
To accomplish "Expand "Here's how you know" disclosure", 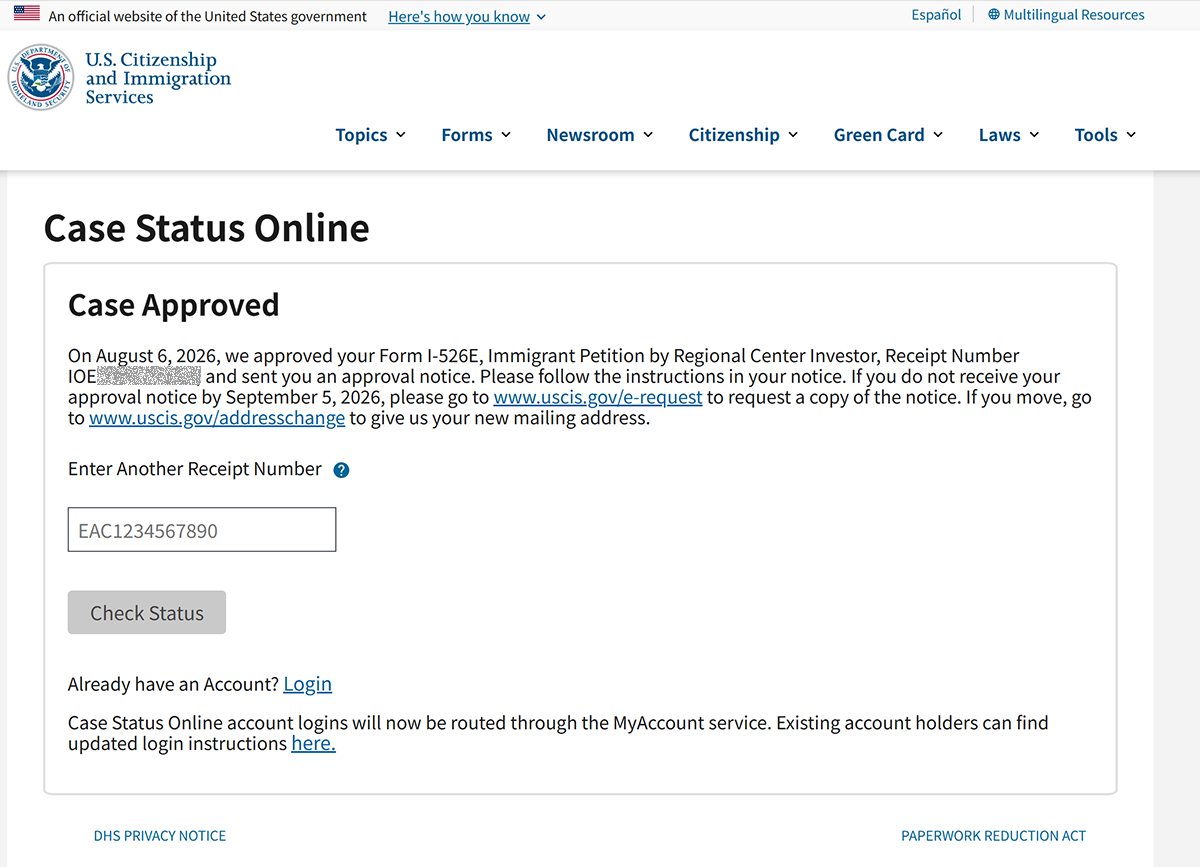I will pos(467,17).
